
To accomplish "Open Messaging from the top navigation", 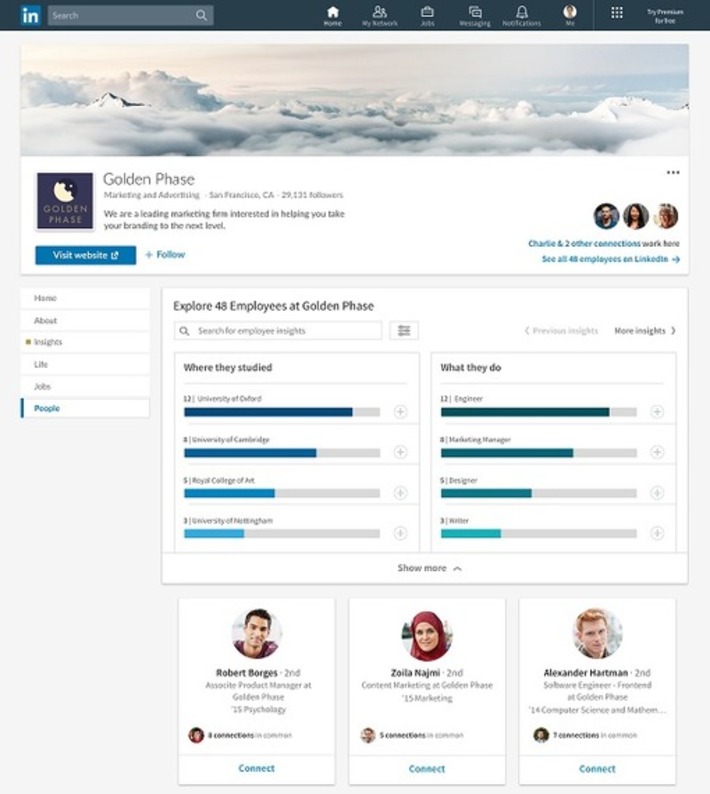I will pyautogui.click(x=475, y=16).
